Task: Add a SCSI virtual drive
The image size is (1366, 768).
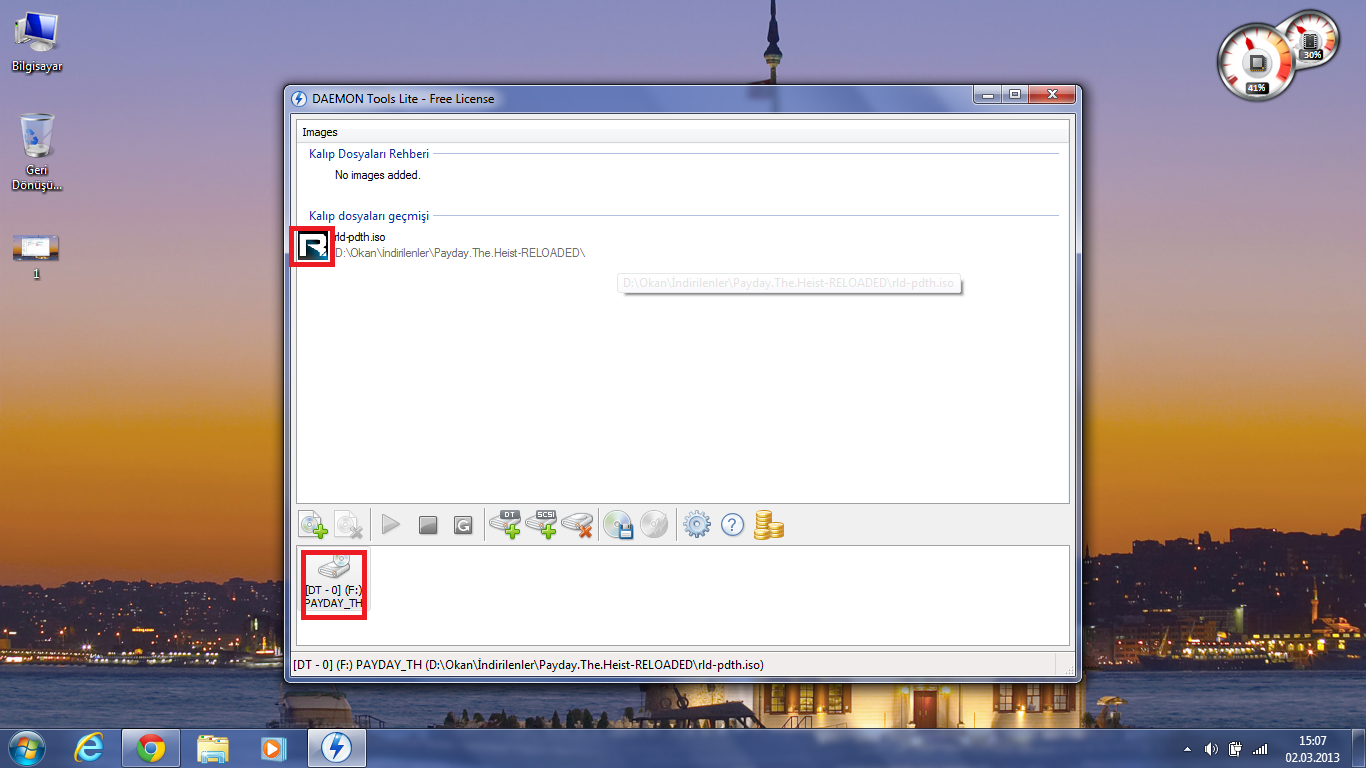Action: (541, 525)
